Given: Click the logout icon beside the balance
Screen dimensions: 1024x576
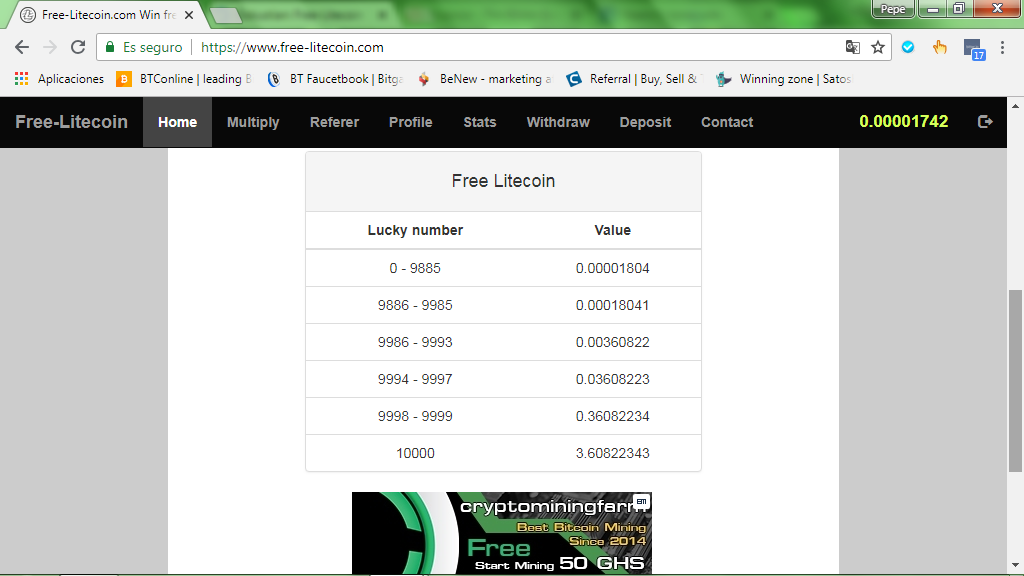Looking at the screenshot, I should [985, 121].
